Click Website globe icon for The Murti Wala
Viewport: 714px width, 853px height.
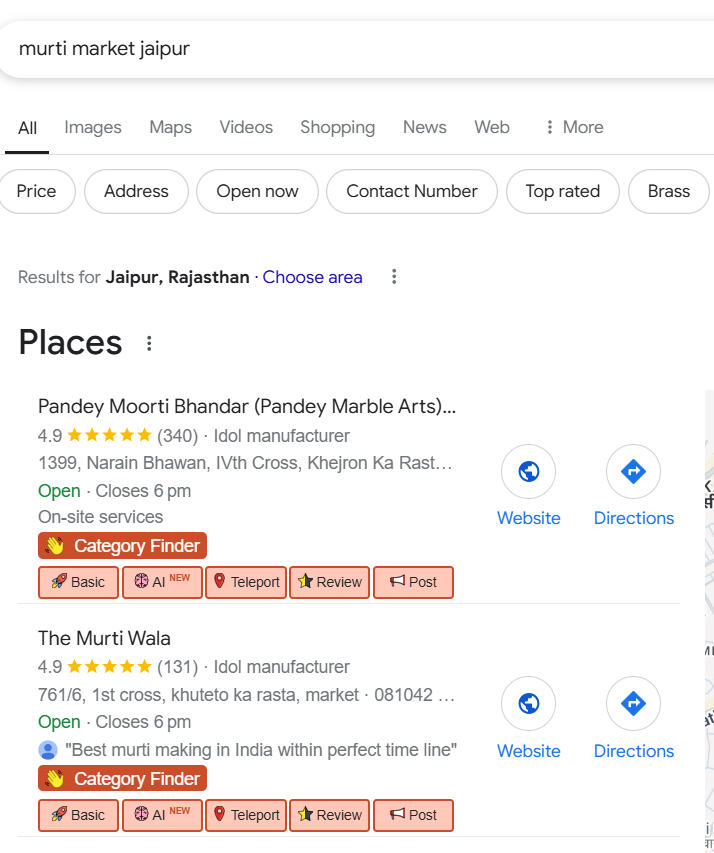coord(528,704)
